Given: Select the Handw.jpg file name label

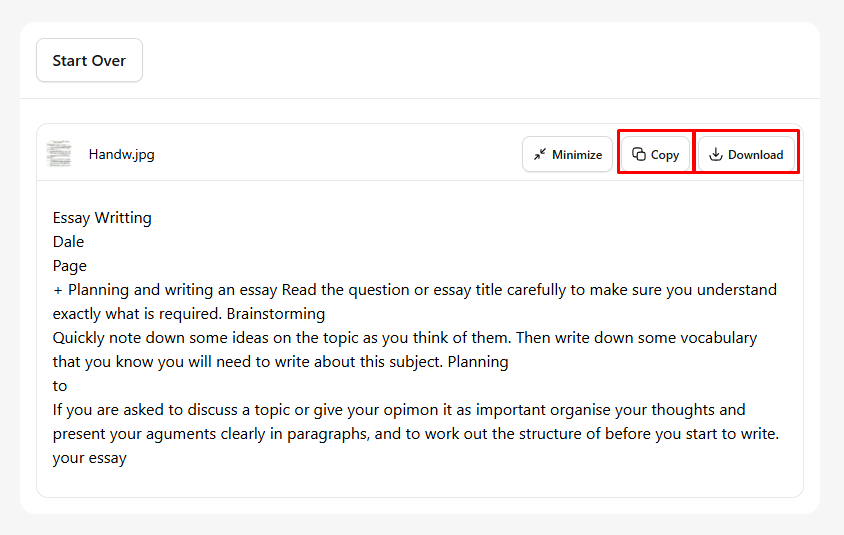Looking at the screenshot, I should point(122,154).
